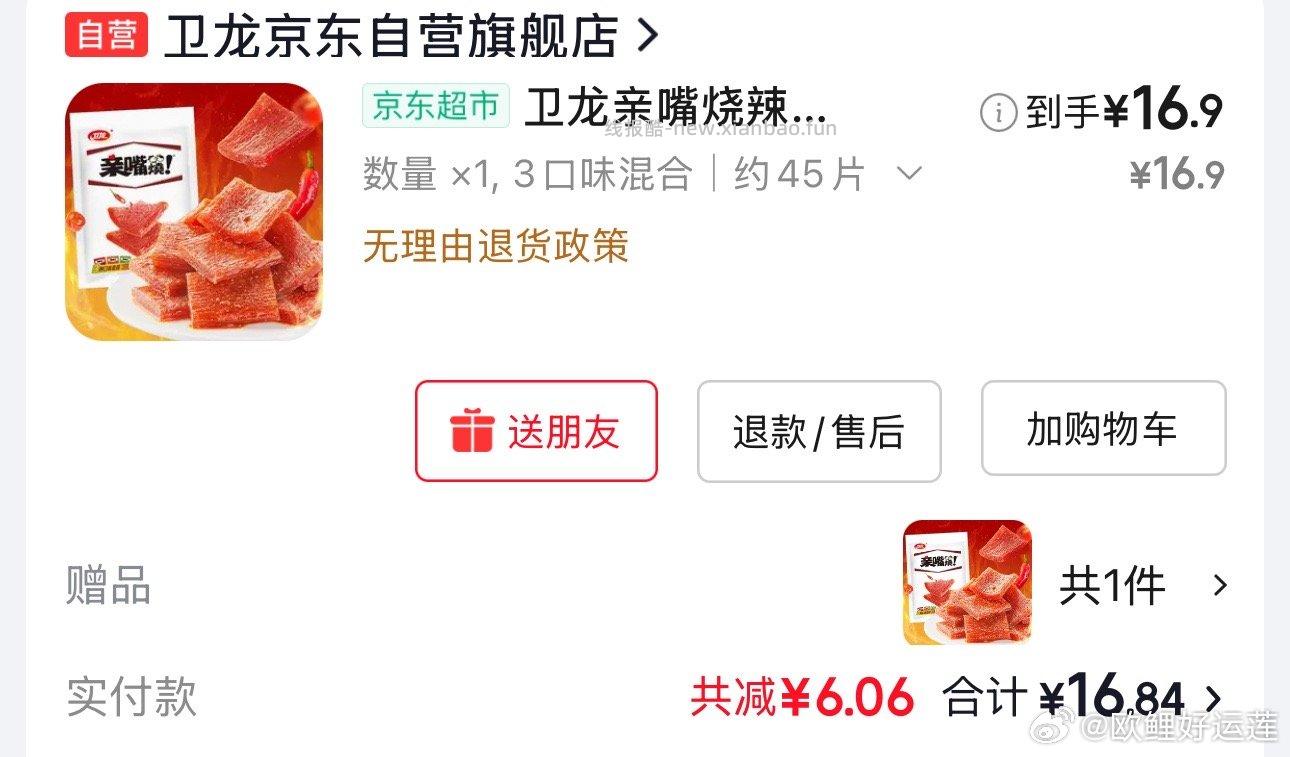This screenshot has width=1290, height=757.
Task: Tap the info icon beside 到手 price
Action: pos(998,112)
